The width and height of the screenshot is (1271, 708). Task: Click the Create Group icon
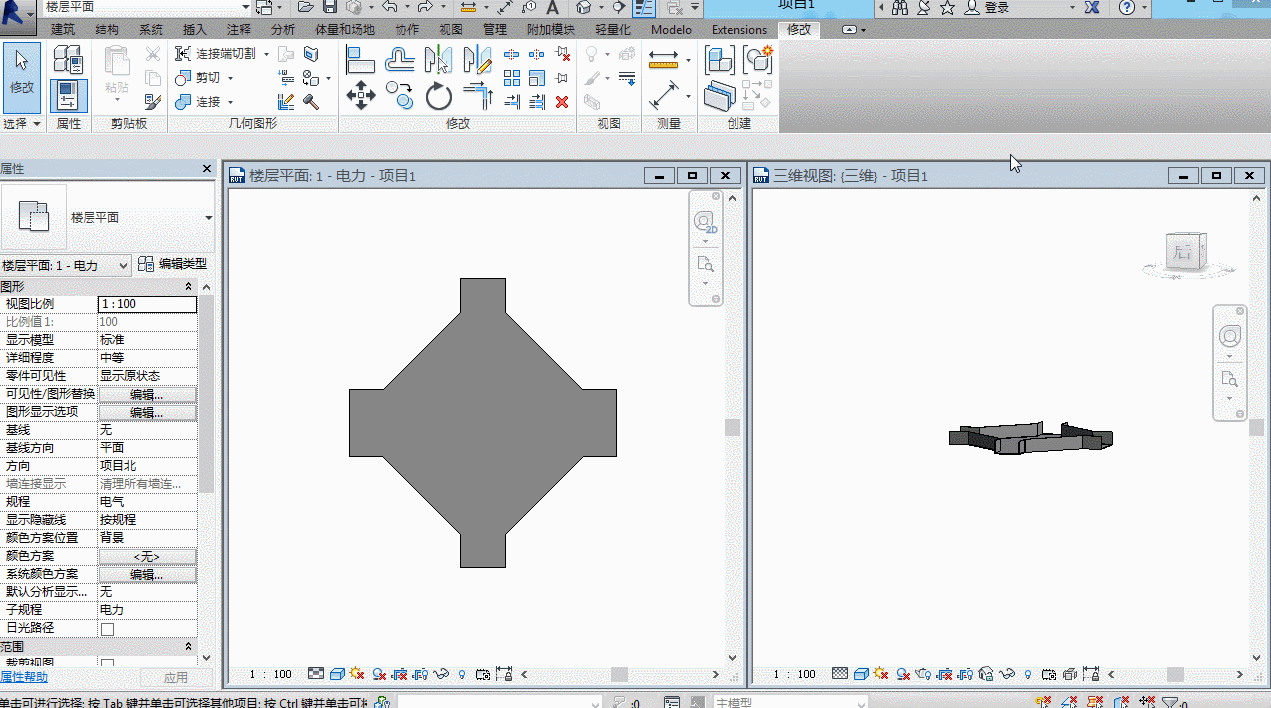pyautogui.click(x=759, y=60)
